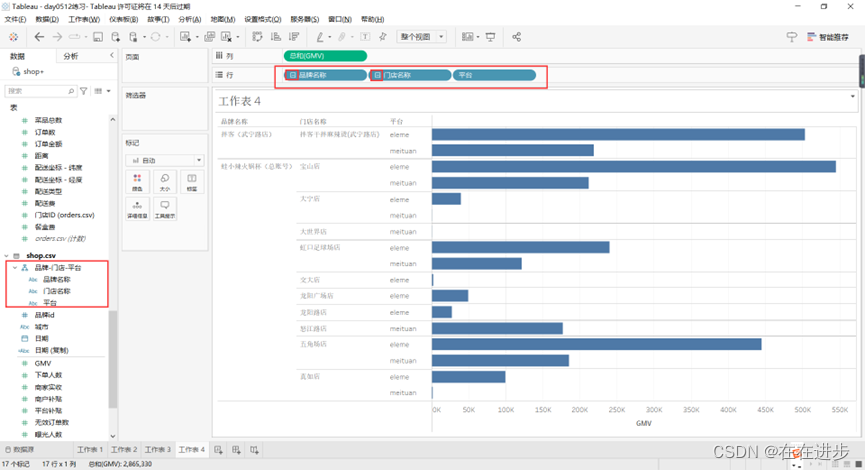Click the Tableau start page logo icon
This screenshot has width=865, height=470.
(x=13, y=37)
